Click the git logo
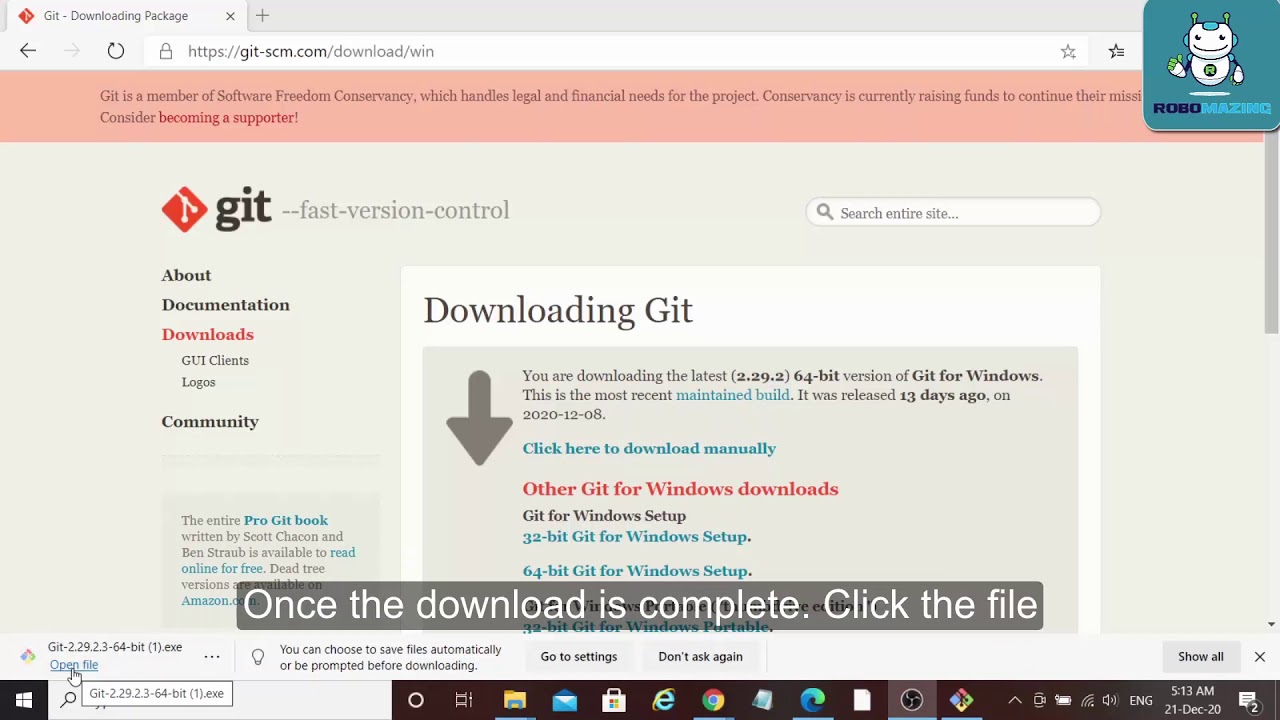 point(216,209)
